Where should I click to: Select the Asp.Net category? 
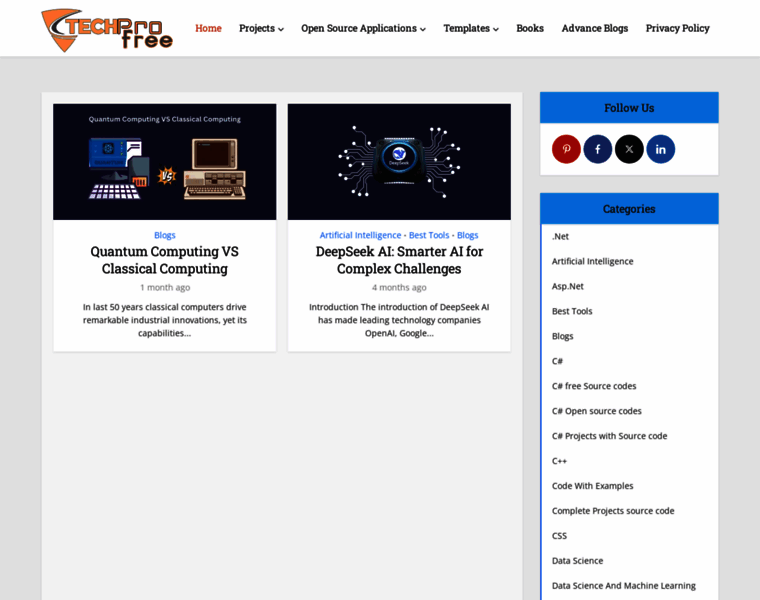(568, 286)
